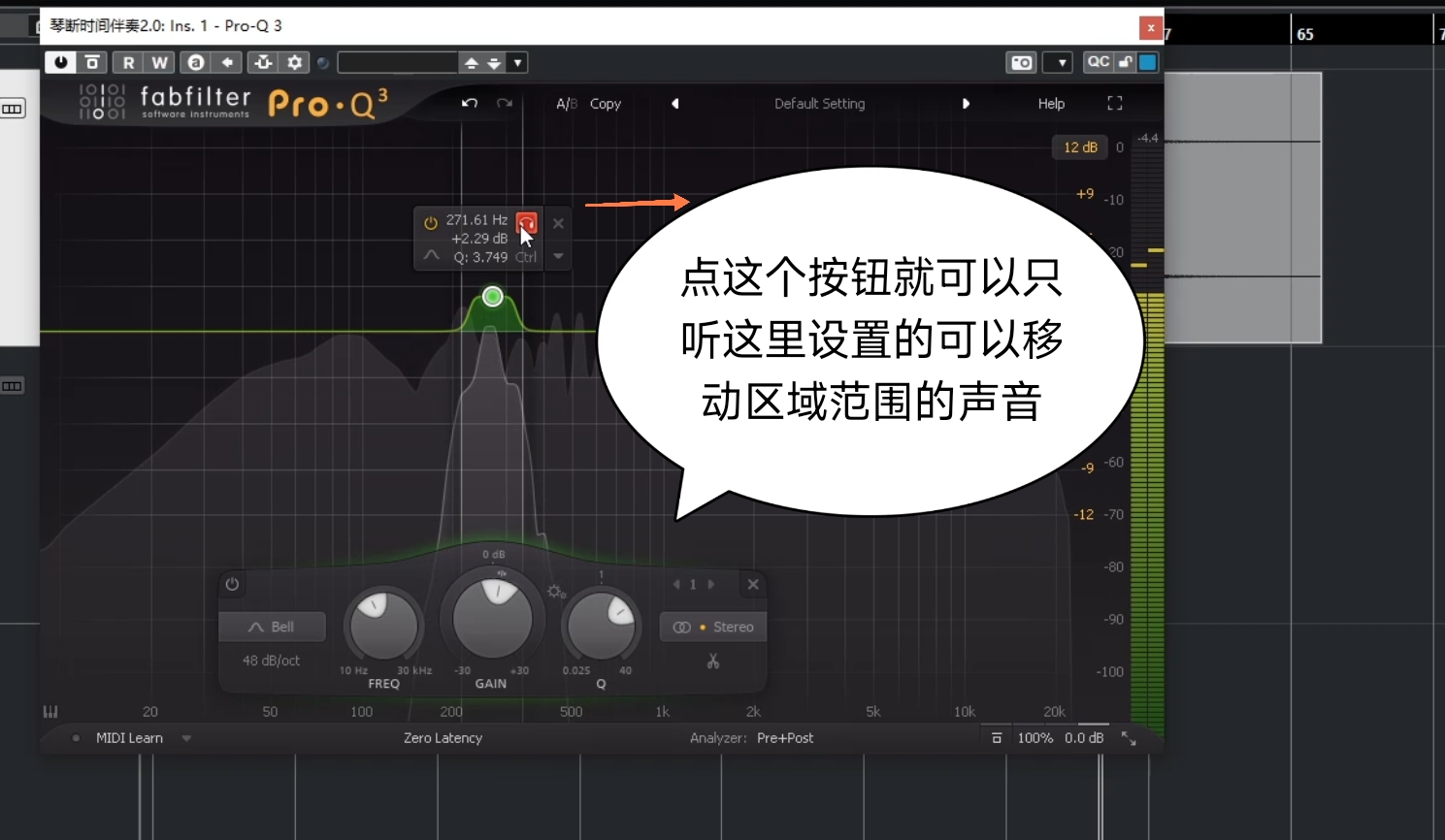Load previous host preset arrow
Image resolution: width=1445 pixels, height=840 pixels.
coord(471,63)
